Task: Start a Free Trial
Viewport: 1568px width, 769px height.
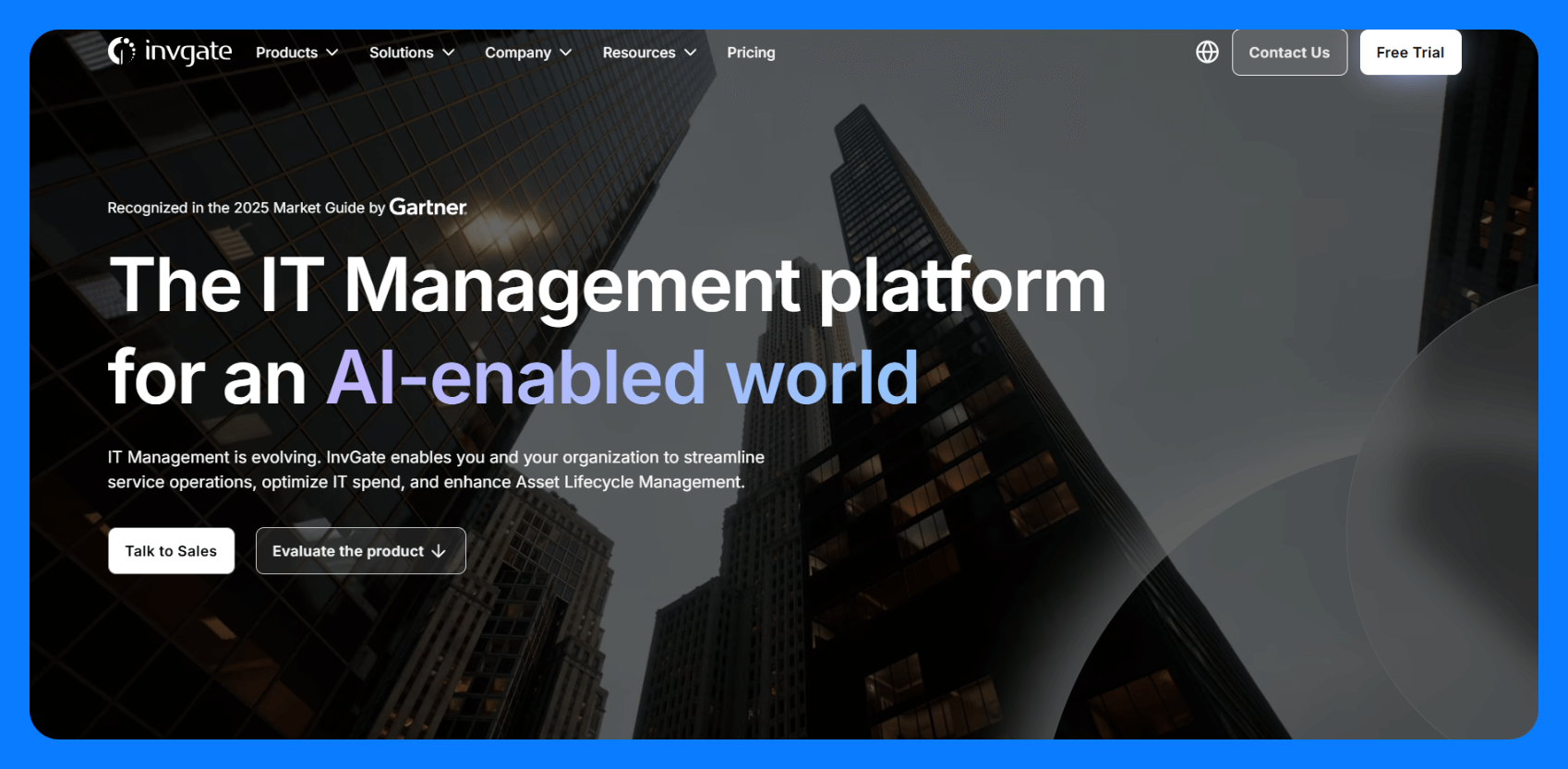Action: click(x=1410, y=53)
